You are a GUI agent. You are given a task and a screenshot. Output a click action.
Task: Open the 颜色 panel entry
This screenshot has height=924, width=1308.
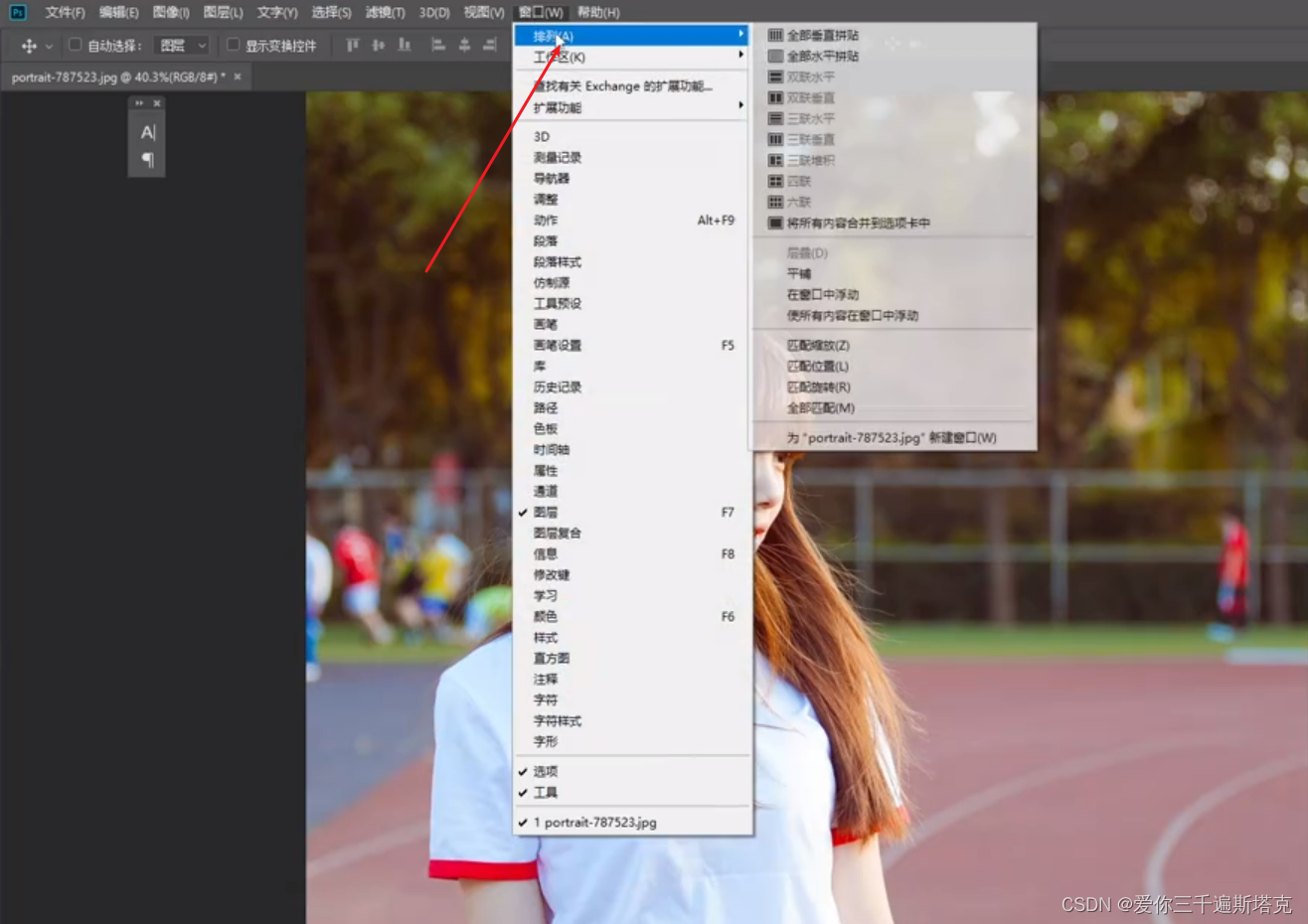(632, 616)
